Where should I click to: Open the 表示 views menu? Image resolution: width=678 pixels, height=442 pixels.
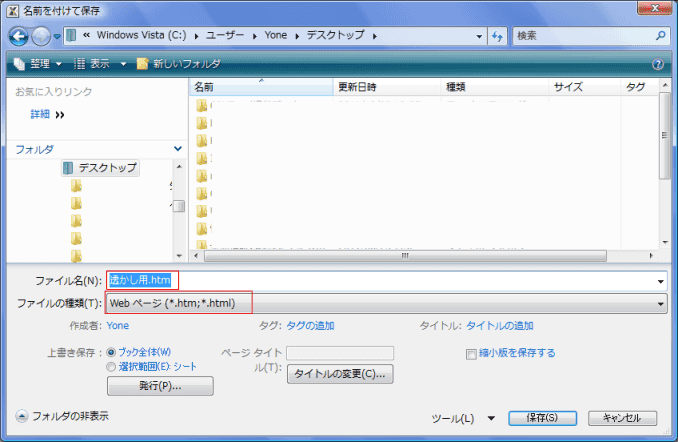[92, 64]
